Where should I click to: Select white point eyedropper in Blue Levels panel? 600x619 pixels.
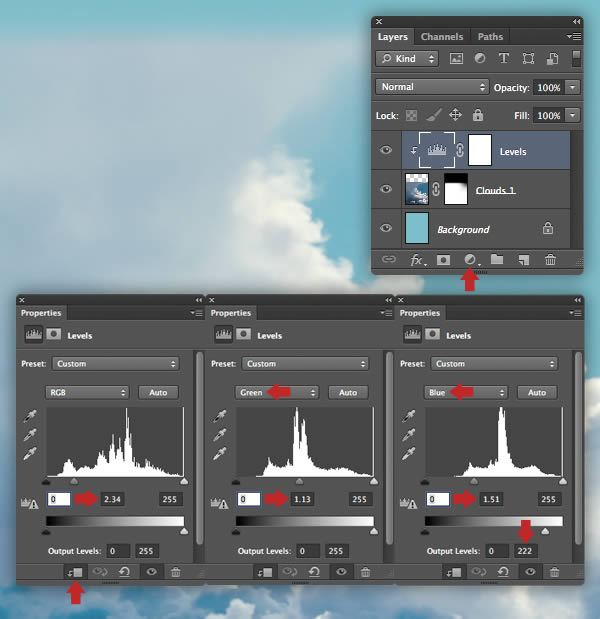click(x=409, y=454)
